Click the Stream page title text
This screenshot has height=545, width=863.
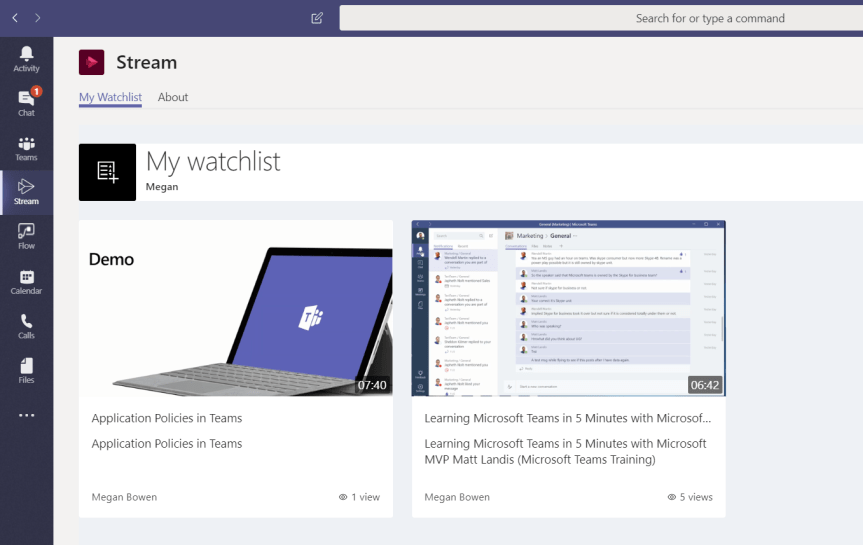(x=146, y=63)
